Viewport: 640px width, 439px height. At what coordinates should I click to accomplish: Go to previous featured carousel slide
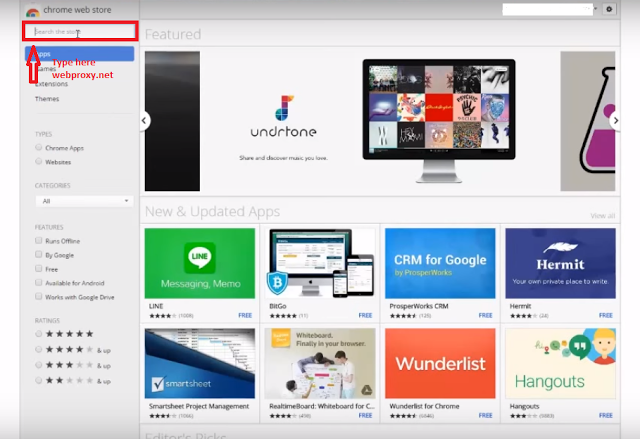coord(144,120)
